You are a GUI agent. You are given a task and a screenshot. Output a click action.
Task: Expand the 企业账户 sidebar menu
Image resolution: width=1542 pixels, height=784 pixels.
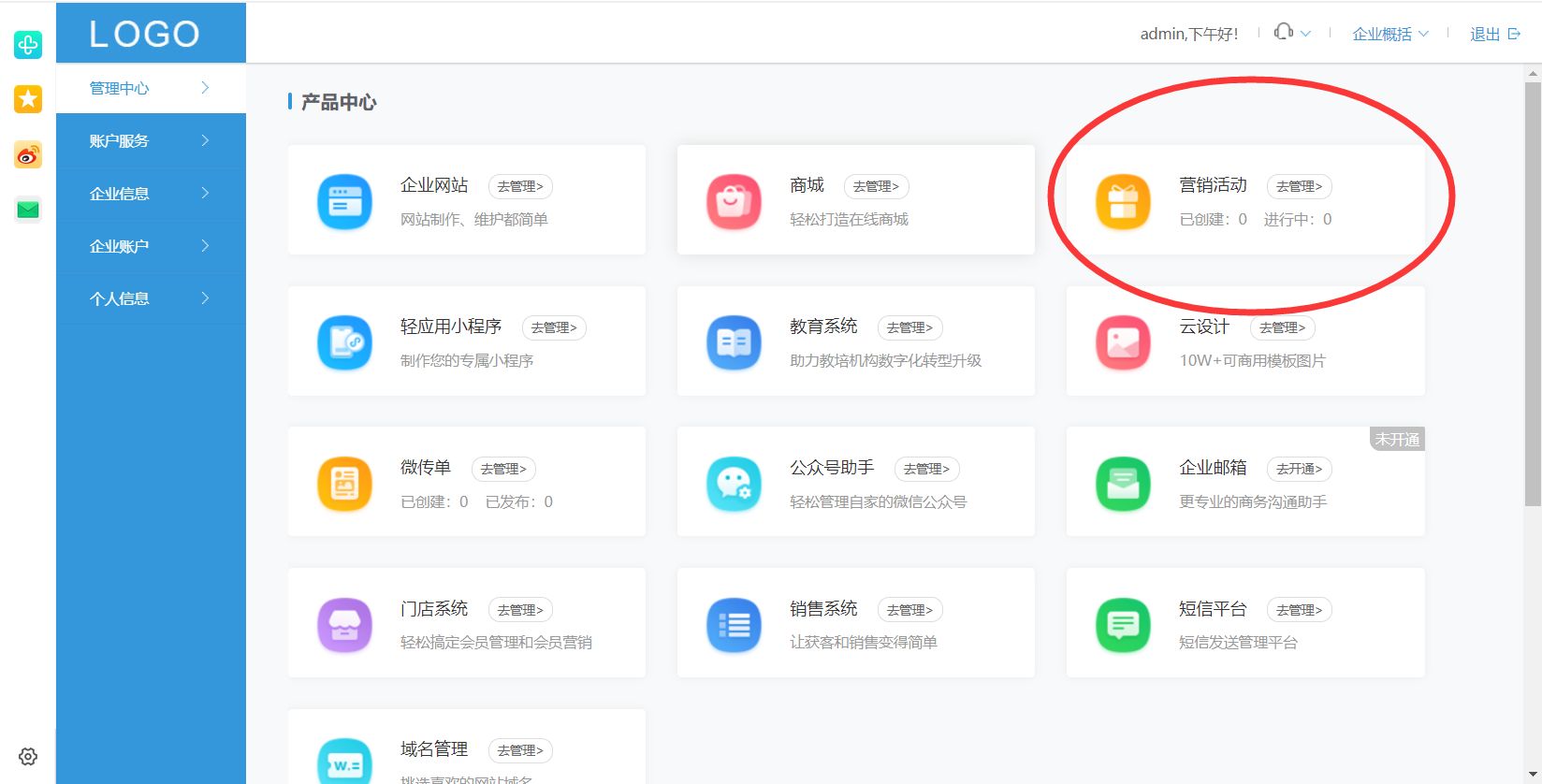click(x=151, y=246)
